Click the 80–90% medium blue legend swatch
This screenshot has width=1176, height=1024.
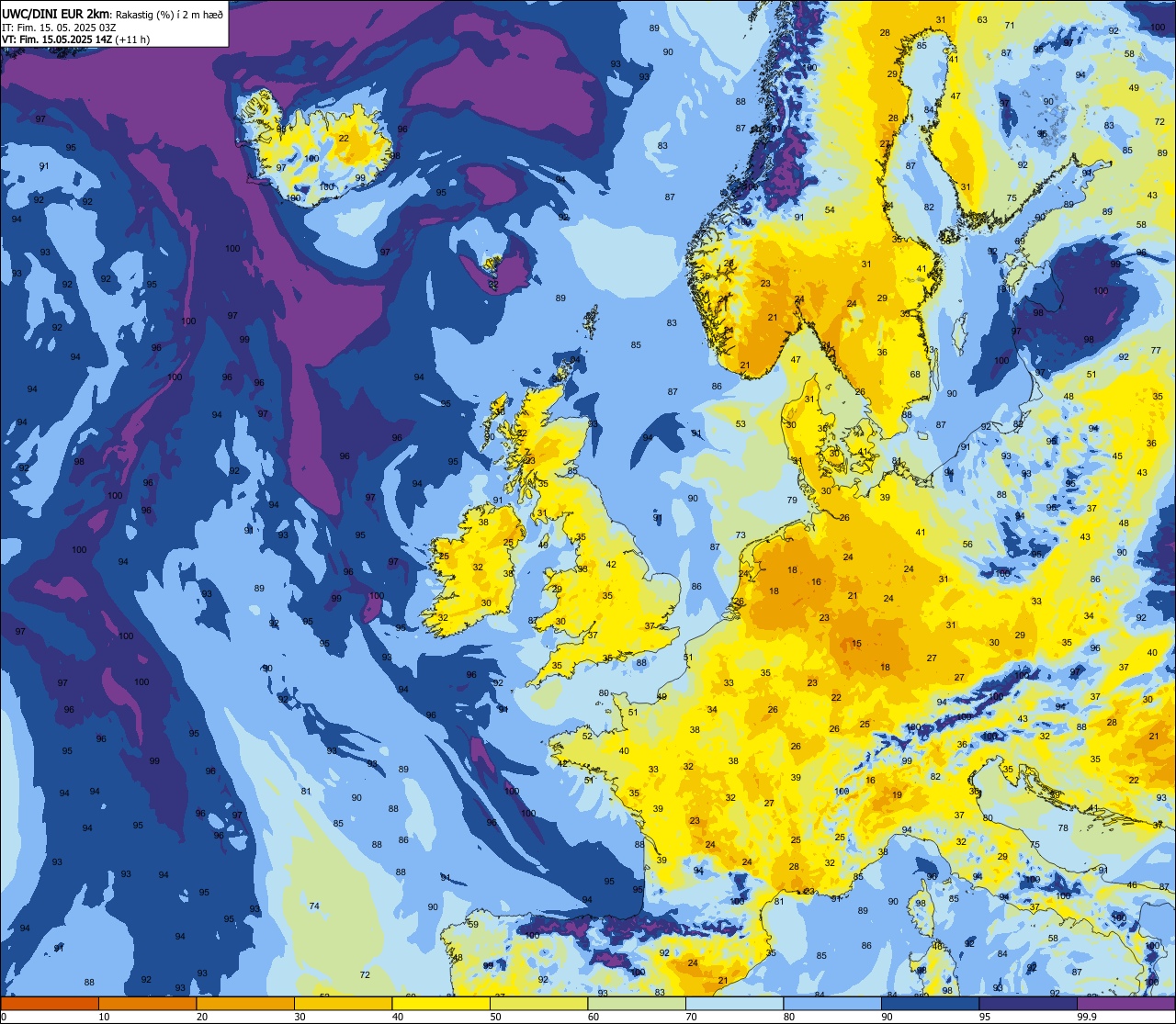tap(832, 1003)
